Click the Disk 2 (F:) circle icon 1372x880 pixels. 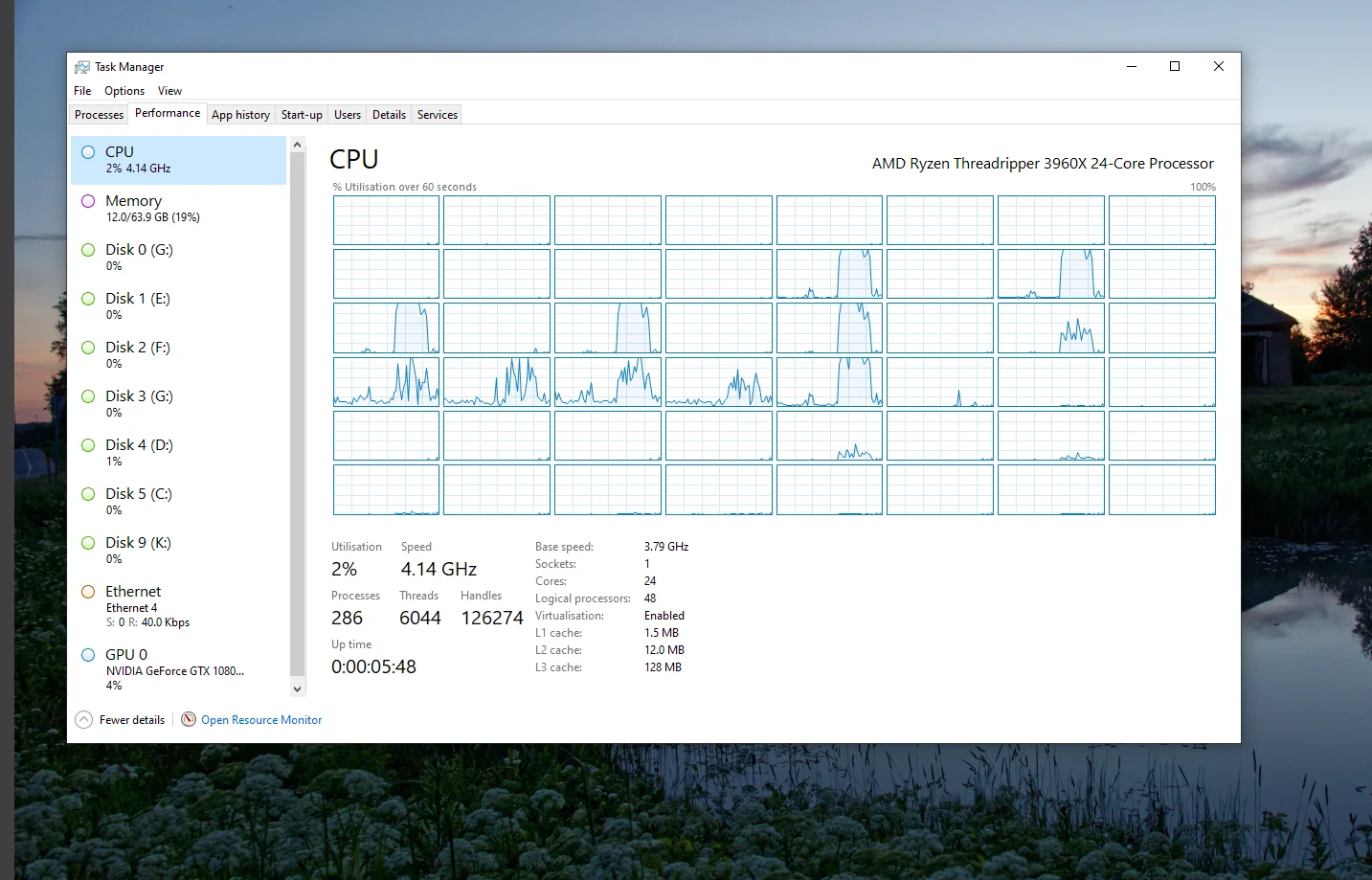pos(88,348)
